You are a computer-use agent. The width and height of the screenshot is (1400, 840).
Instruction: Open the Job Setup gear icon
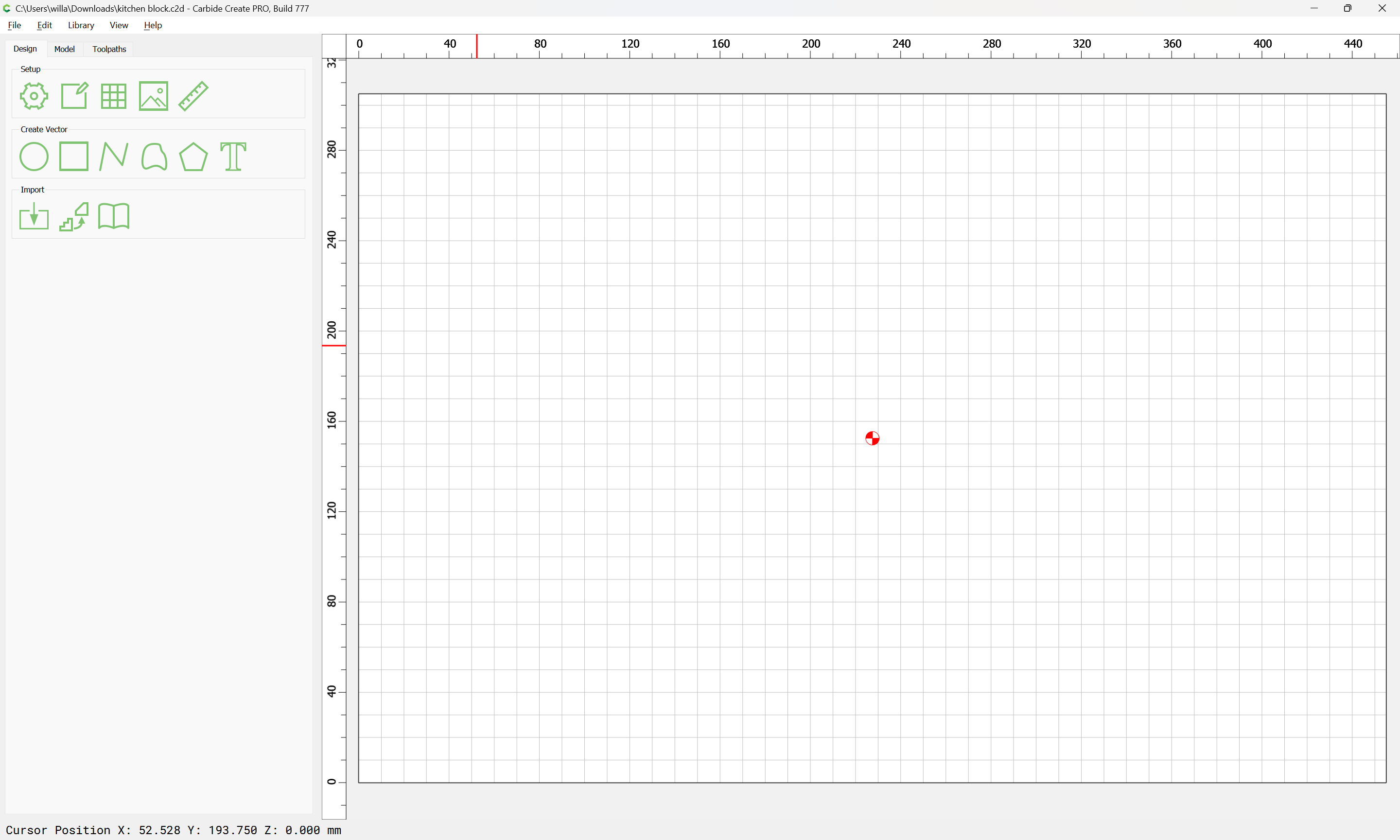coord(34,96)
